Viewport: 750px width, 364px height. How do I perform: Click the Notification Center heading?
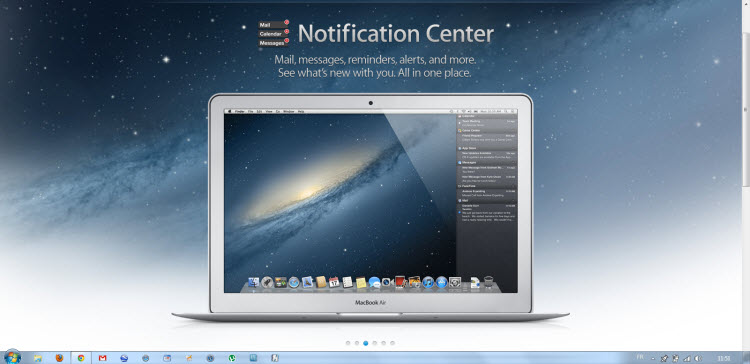[396, 33]
